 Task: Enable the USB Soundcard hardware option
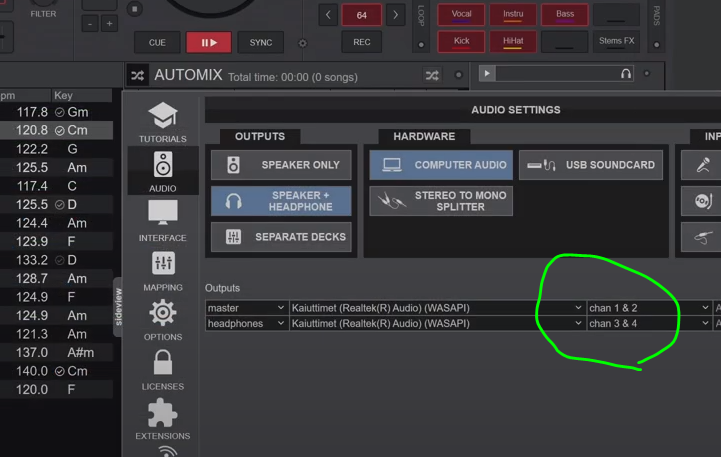(590, 165)
